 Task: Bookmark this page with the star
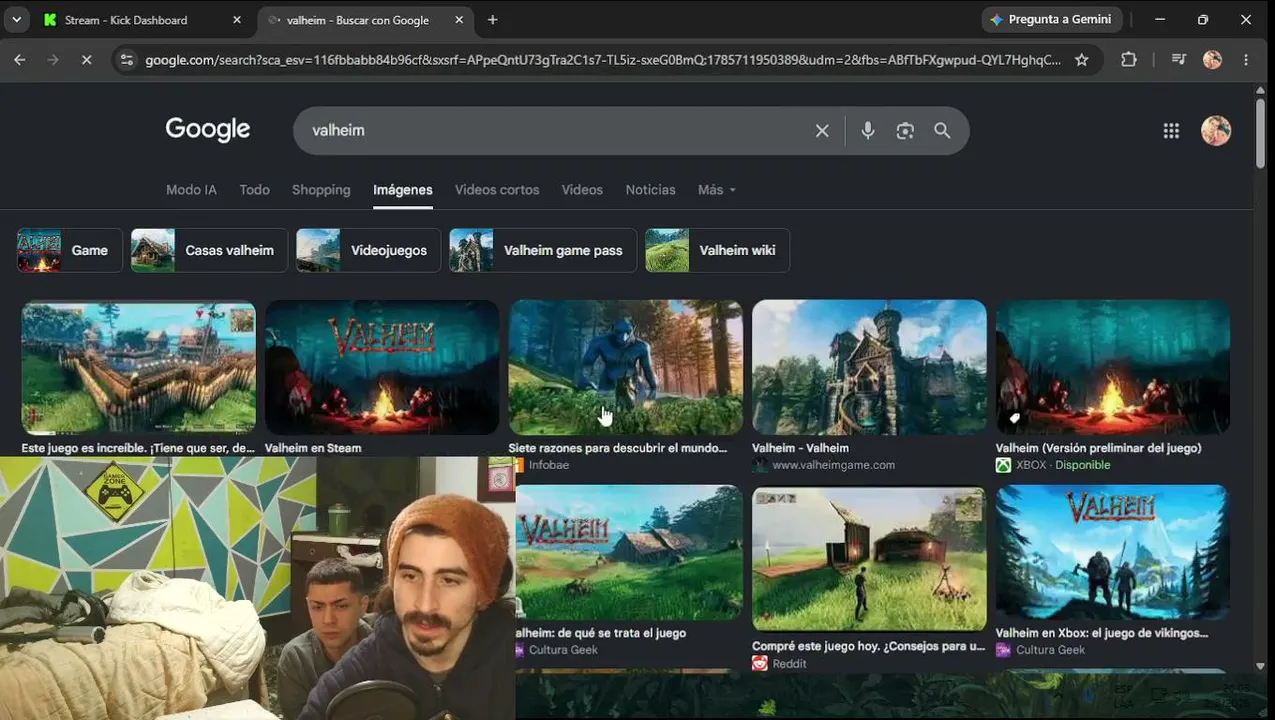(x=1081, y=60)
